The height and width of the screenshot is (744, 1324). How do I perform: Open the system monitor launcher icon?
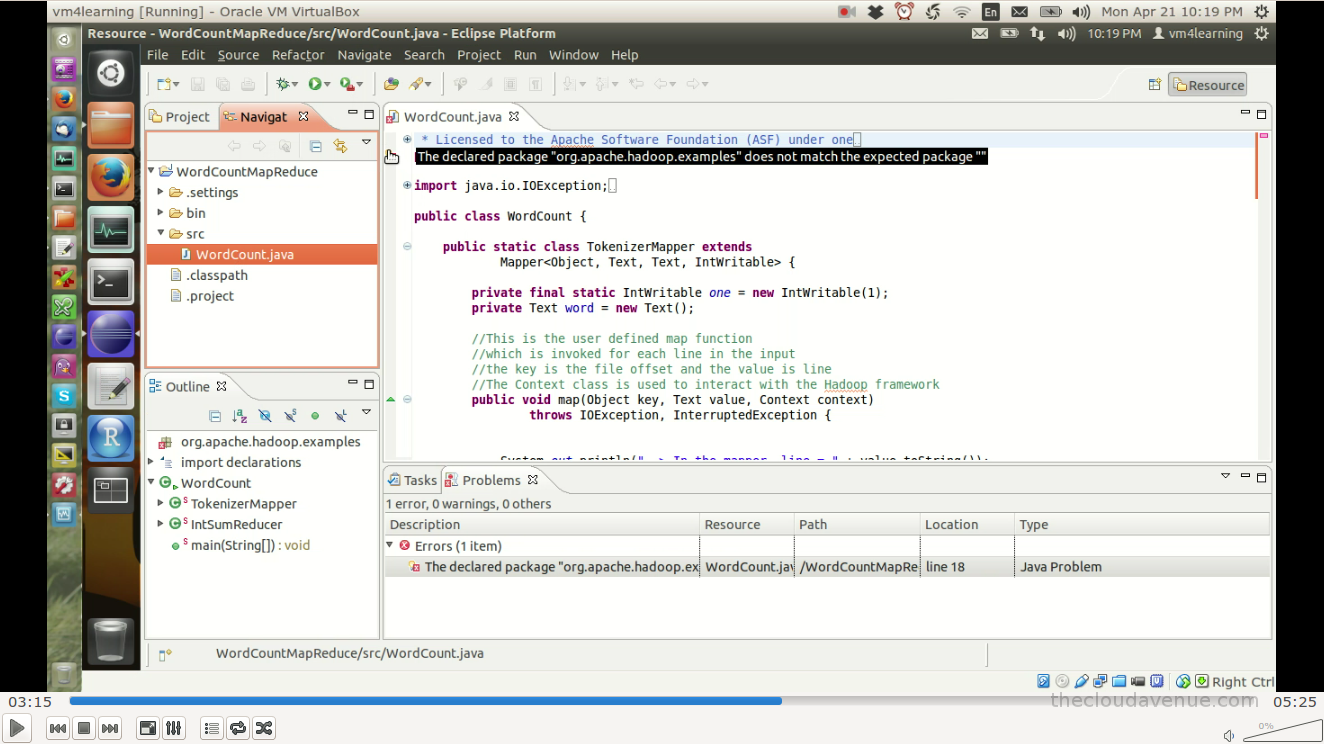[110, 231]
